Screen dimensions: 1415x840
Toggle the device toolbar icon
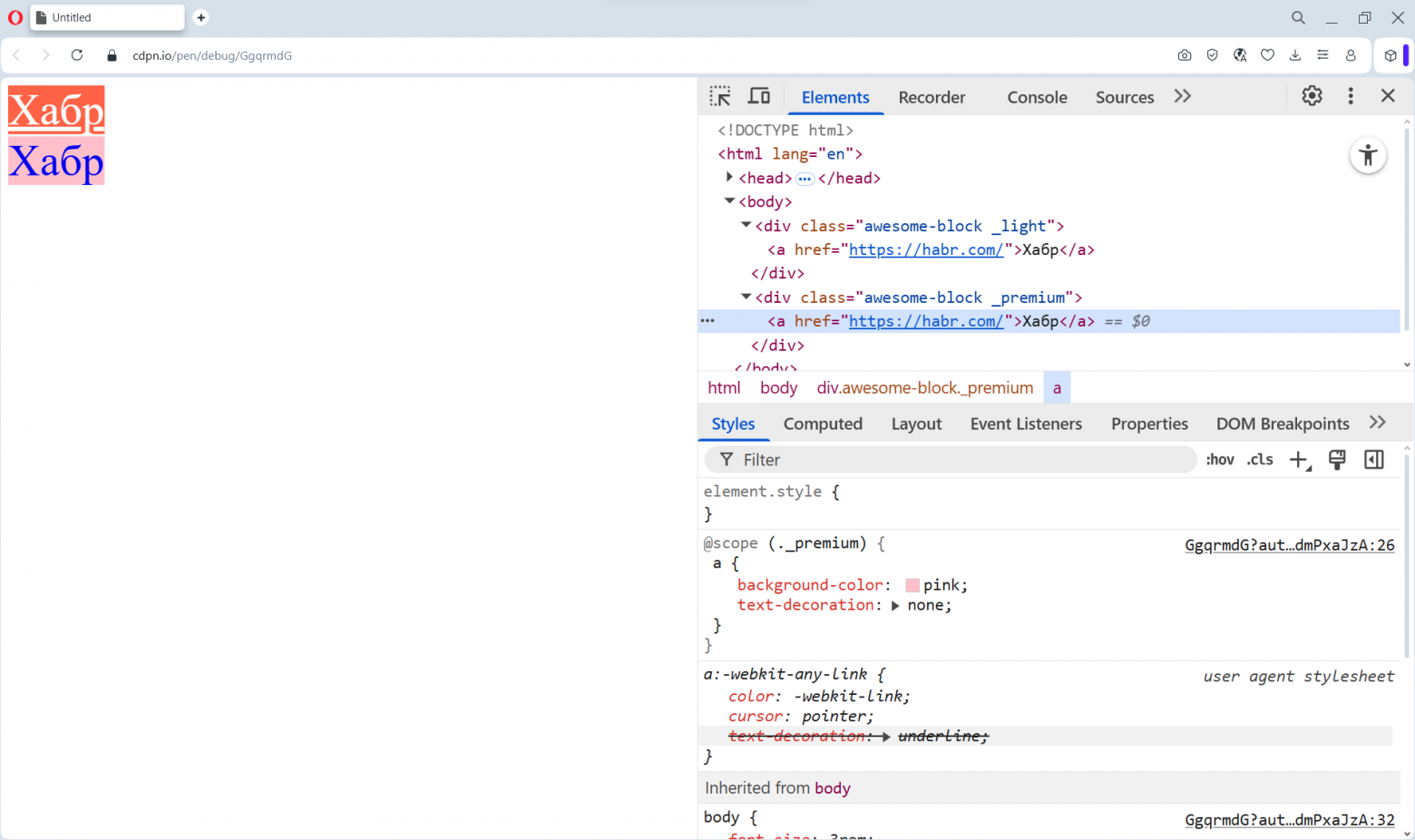pos(759,96)
